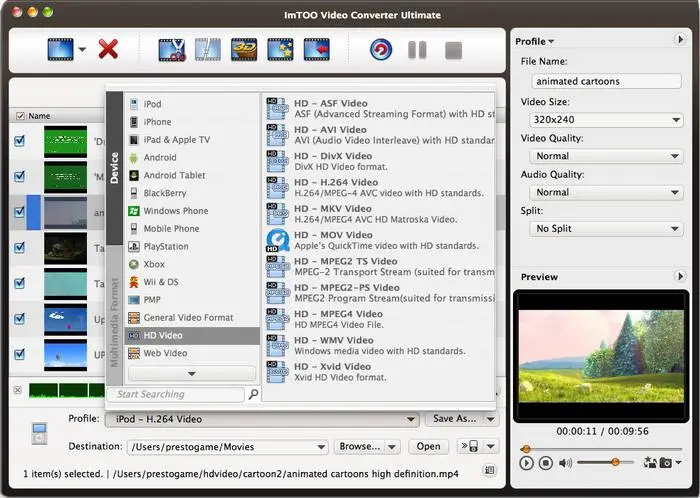Uncheck the first file row checkbox
This screenshot has height=498, width=700.
point(20,141)
